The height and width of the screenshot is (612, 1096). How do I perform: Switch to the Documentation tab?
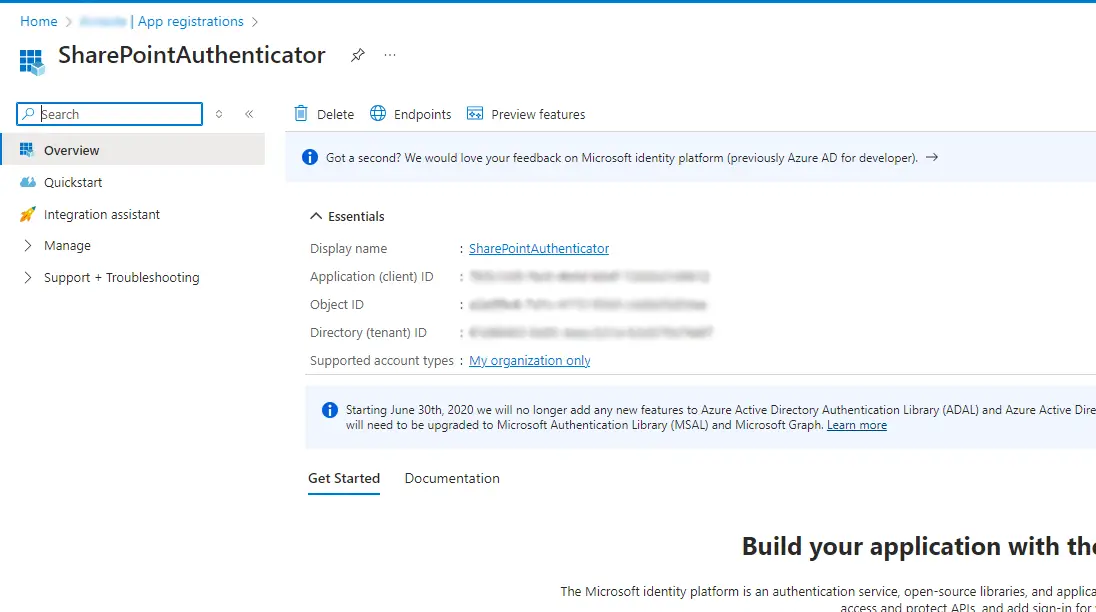tap(451, 478)
